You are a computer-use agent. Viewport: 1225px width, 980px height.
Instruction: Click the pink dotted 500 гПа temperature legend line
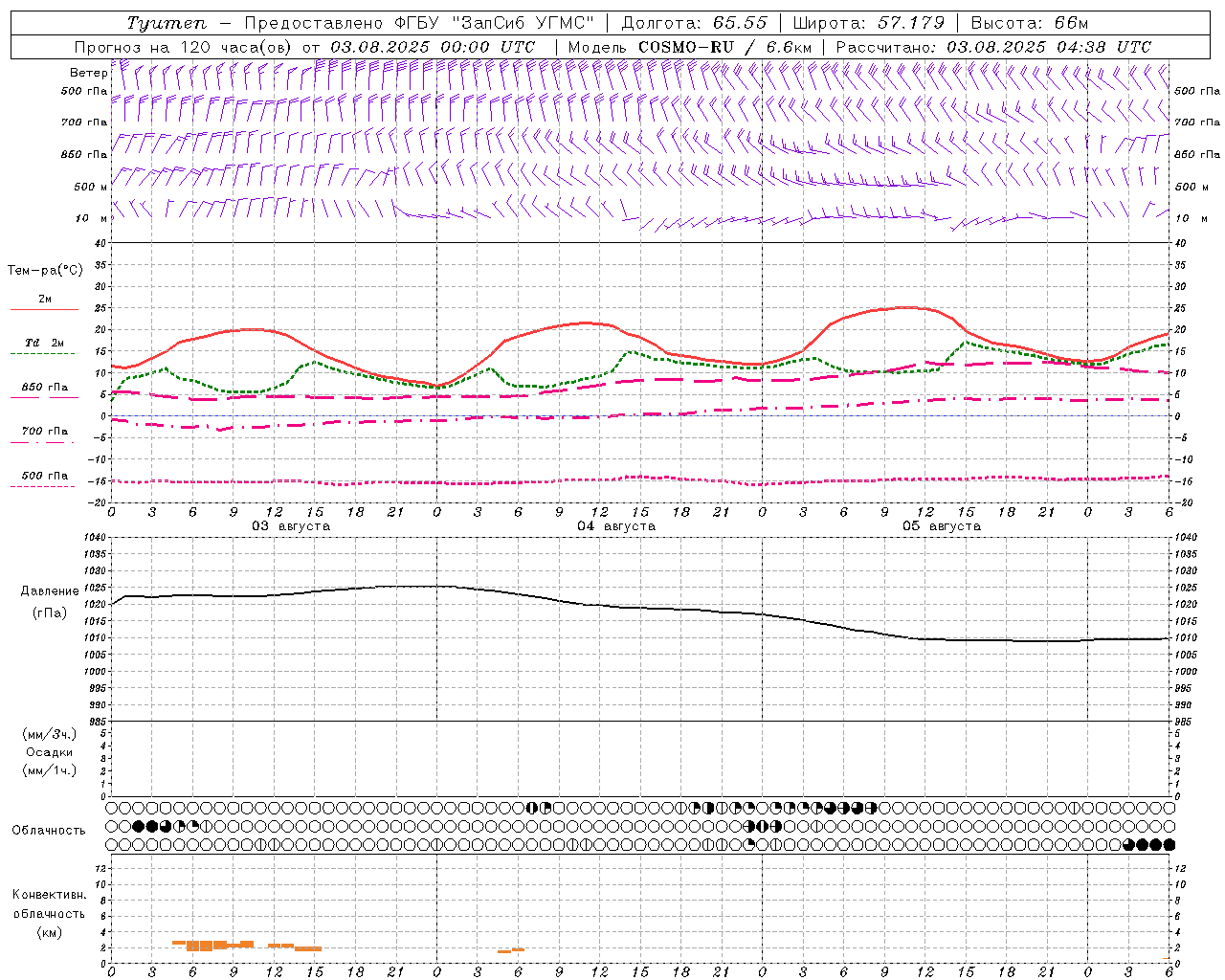coord(43,487)
